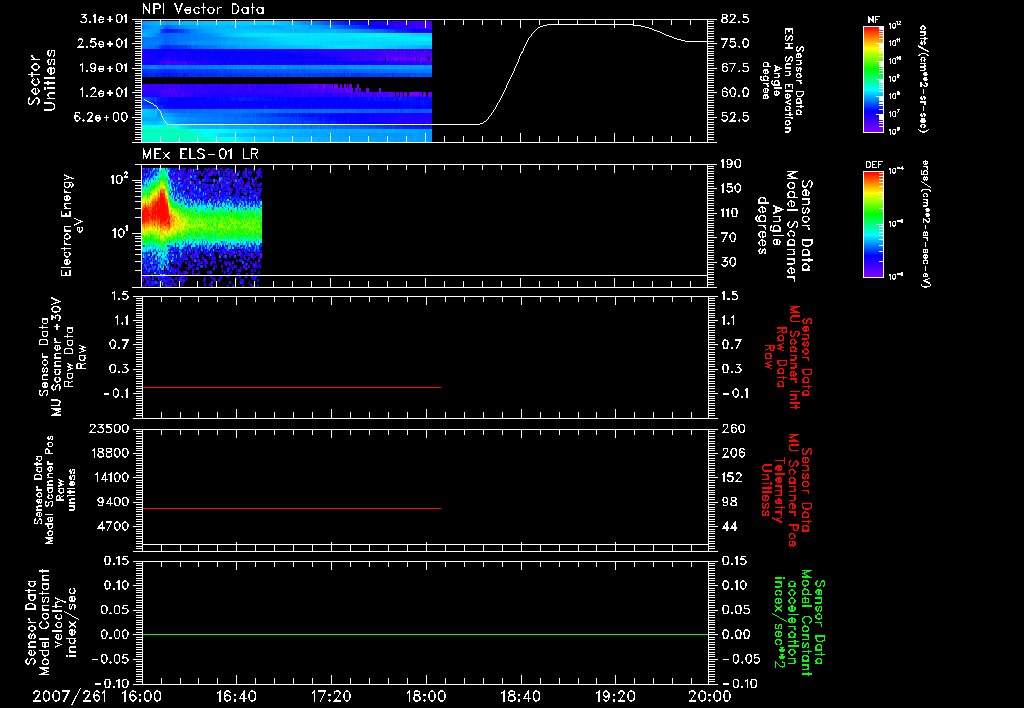Click the red MU Scanner Inh Raw Data label
1024x708 pixels.
(x=789, y=357)
